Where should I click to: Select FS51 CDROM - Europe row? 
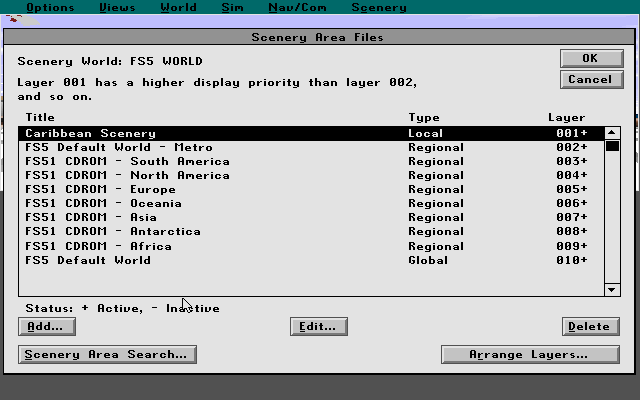coord(100,189)
